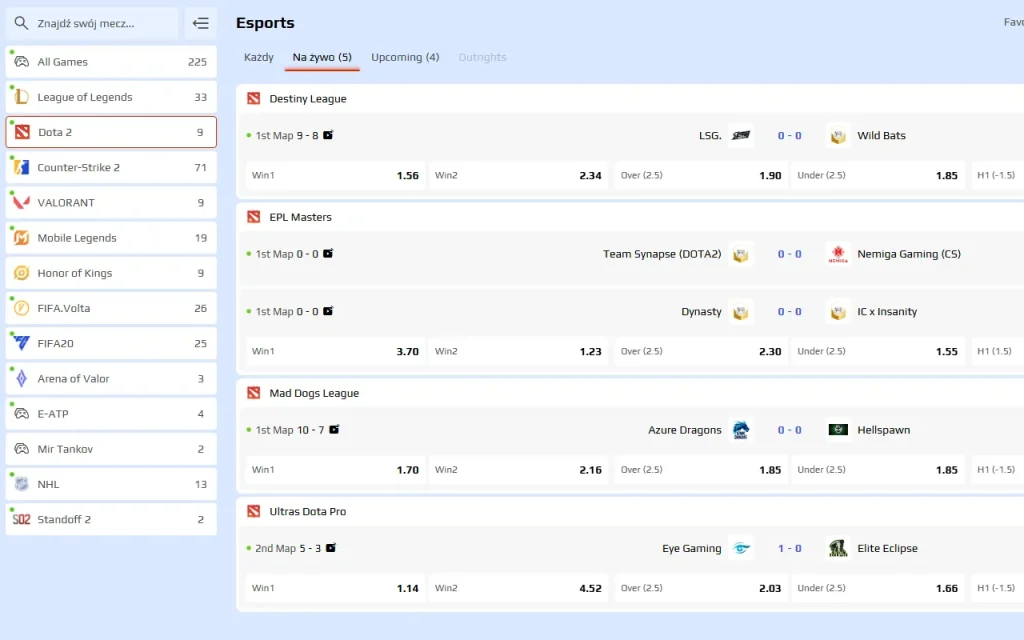
Task: Select Dota 2 in the games list
Action: click(111, 132)
